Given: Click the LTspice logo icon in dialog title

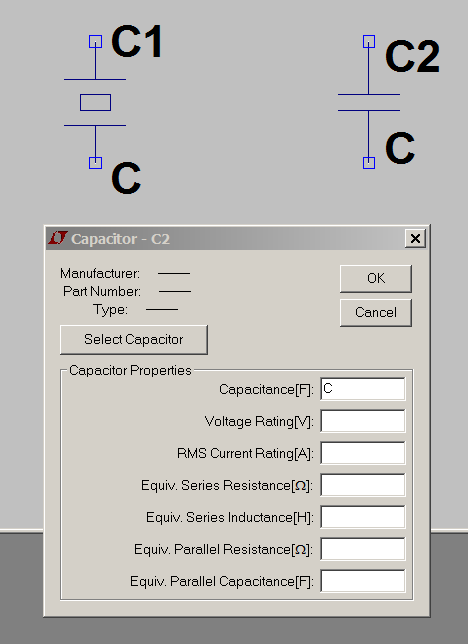Looking at the screenshot, I should click(x=58, y=238).
